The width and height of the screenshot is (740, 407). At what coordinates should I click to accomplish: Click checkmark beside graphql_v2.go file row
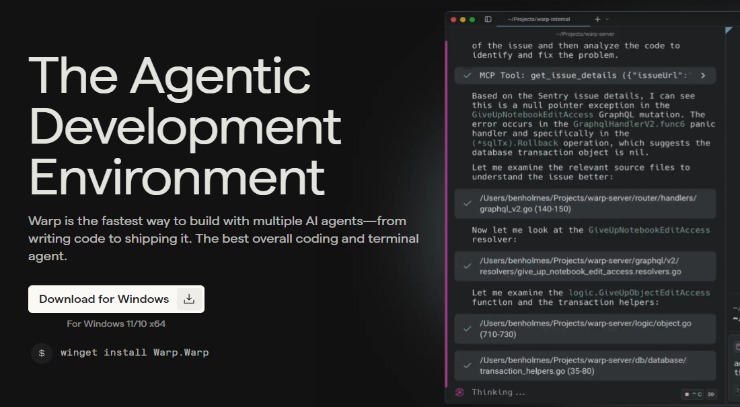(x=467, y=204)
